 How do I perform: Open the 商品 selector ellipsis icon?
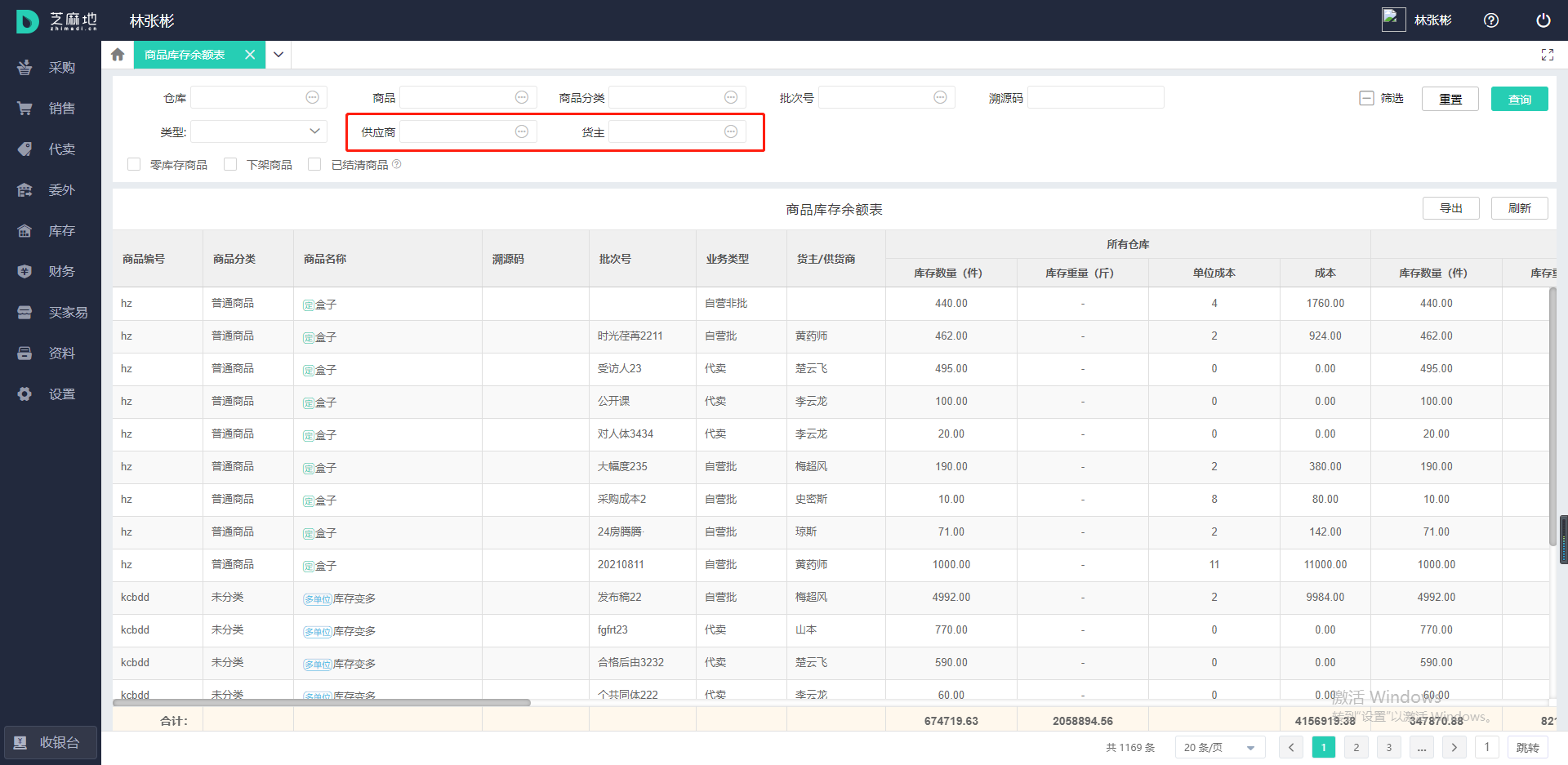(x=522, y=97)
